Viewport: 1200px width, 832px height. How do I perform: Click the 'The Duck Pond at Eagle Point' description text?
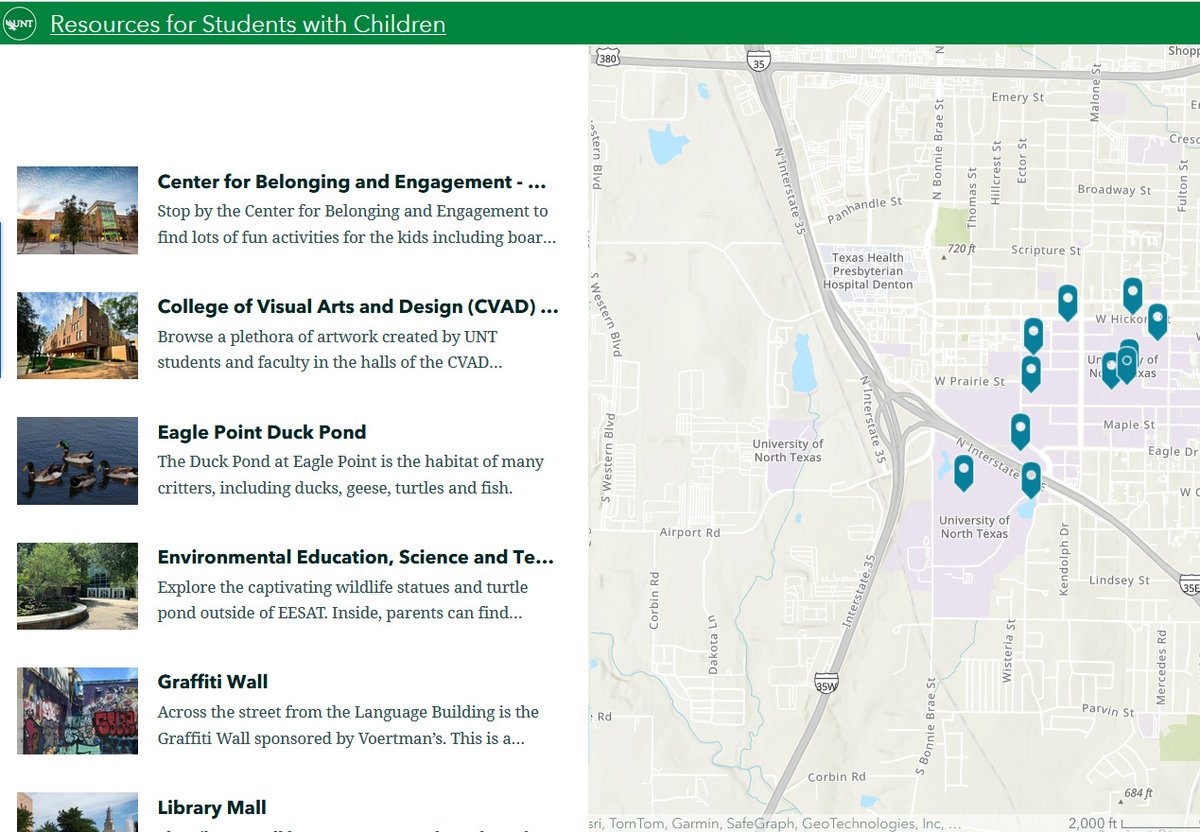point(350,474)
